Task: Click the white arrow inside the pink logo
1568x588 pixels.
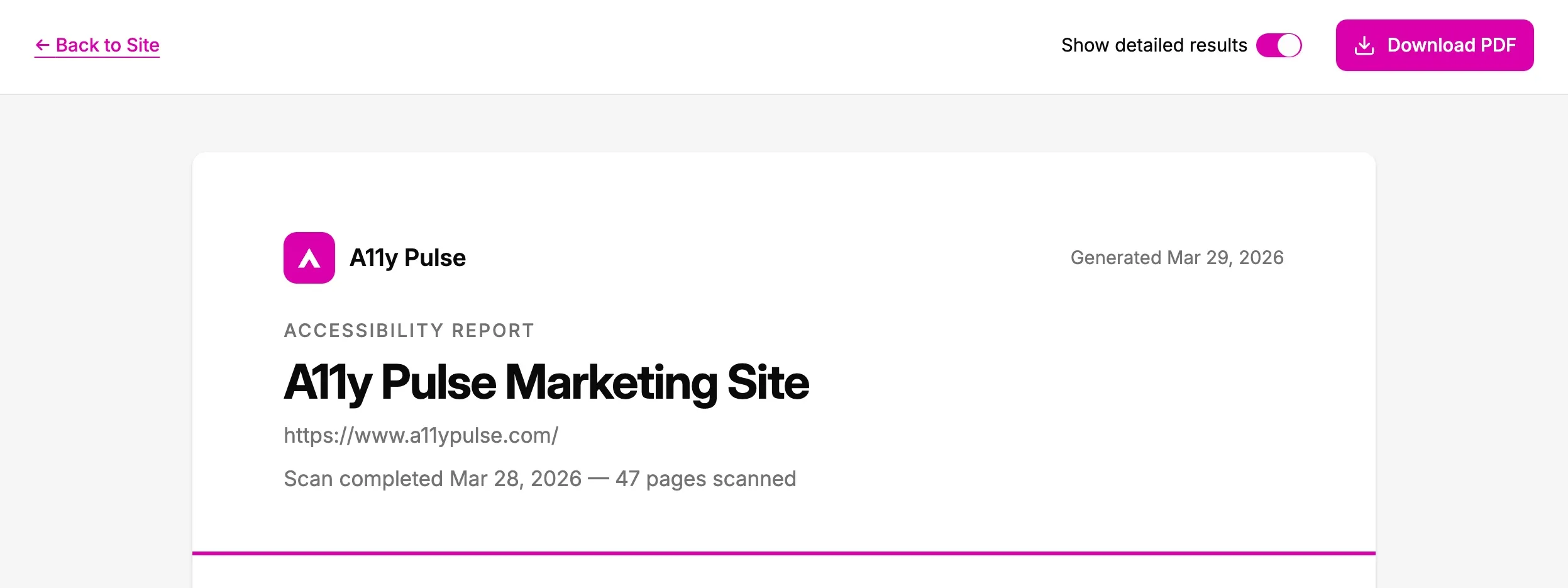Action: click(x=309, y=259)
